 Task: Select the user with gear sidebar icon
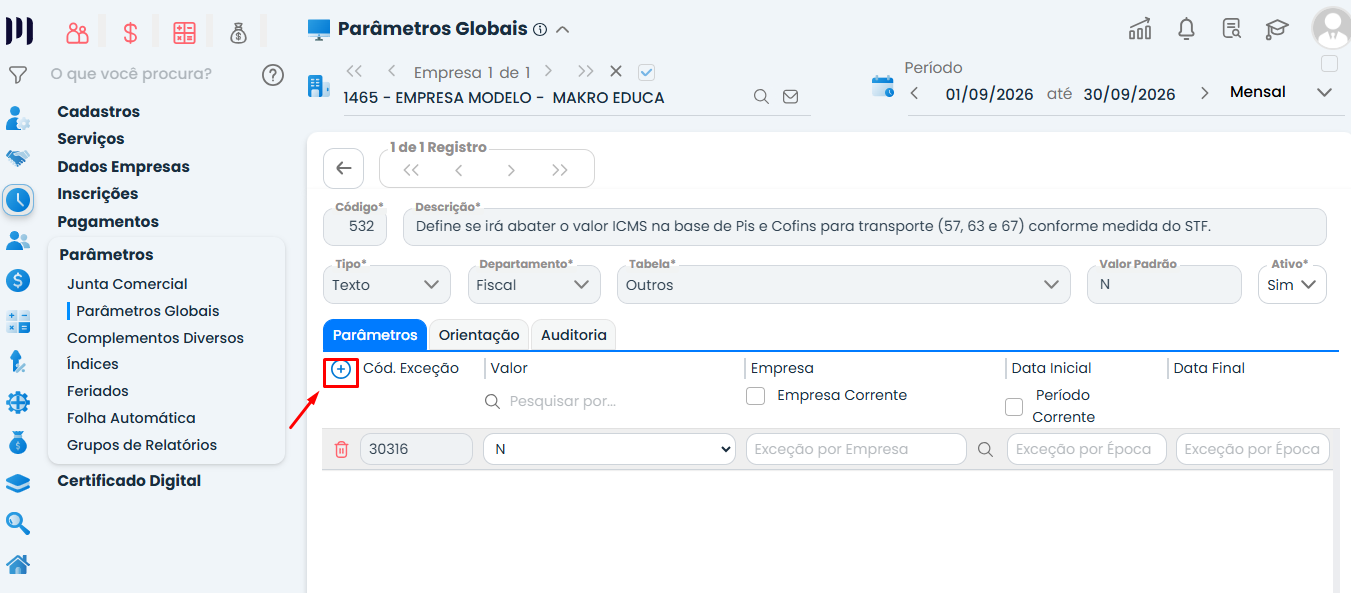pyautogui.click(x=18, y=118)
